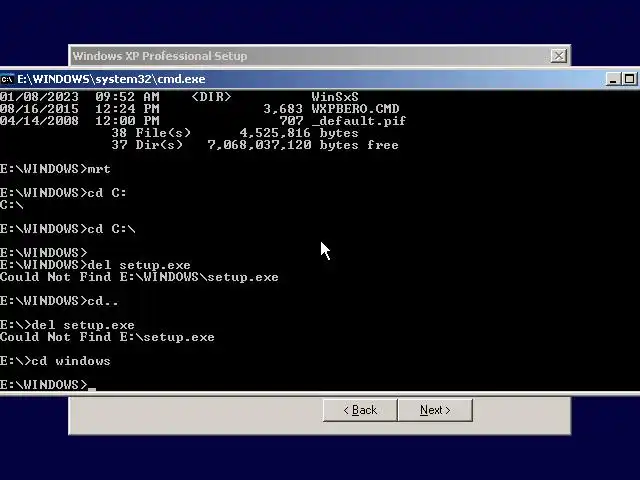This screenshot has height=480, width=640.
Task: Click the 08/16/2015 date entry
Action: (x=39, y=109)
